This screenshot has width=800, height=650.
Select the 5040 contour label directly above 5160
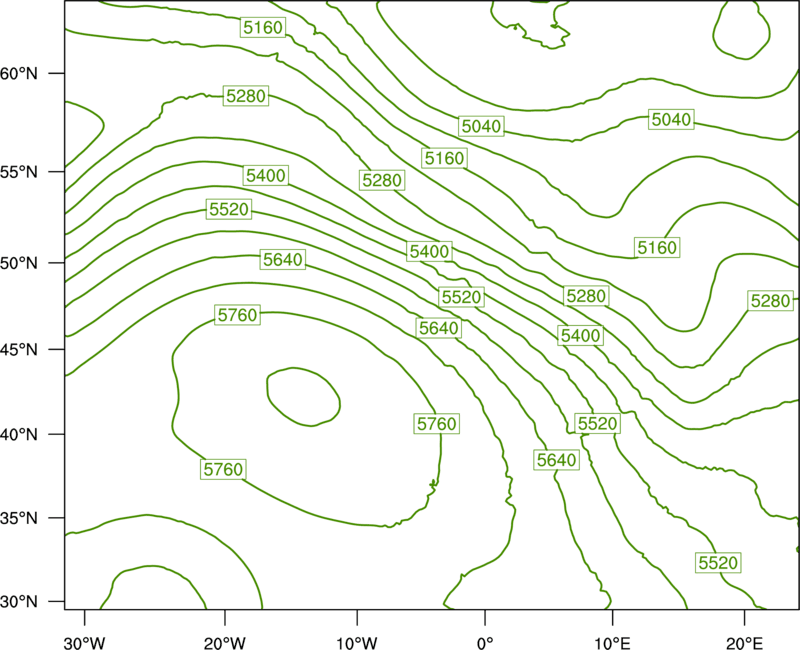(x=481, y=126)
